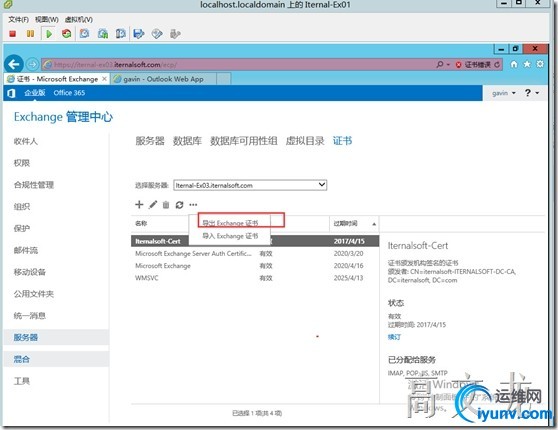The image size is (558, 430).
Task: Go to 合规性管理 in sidebar
Action: click(x=34, y=185)
